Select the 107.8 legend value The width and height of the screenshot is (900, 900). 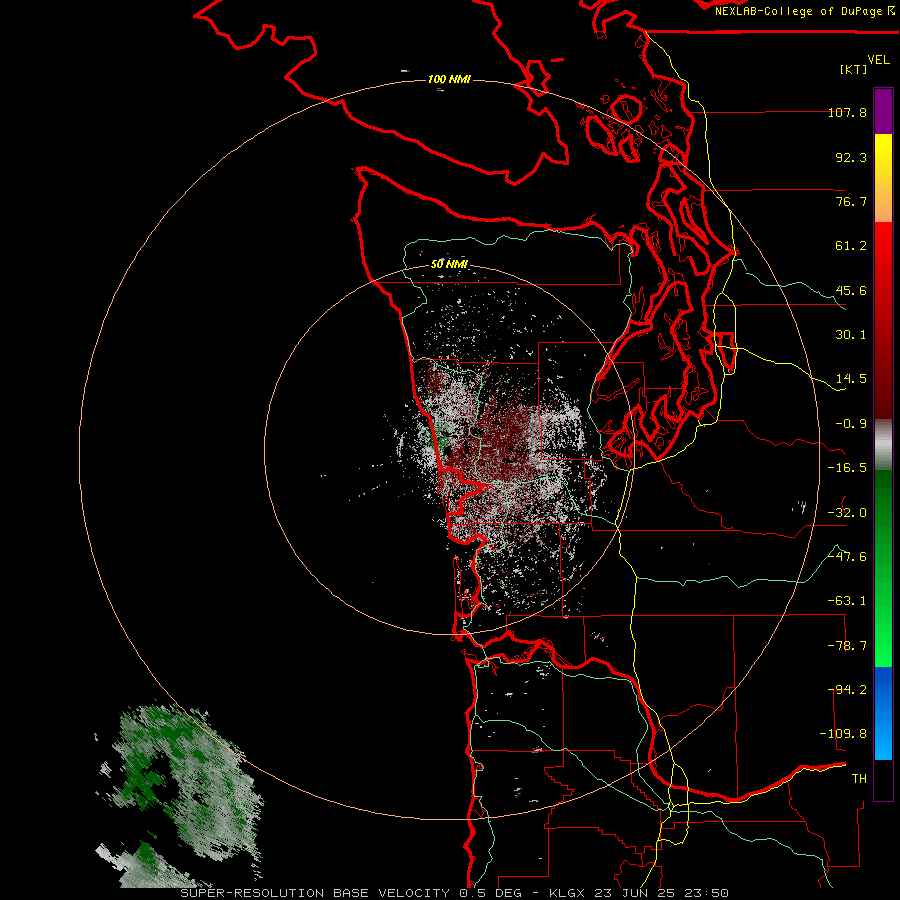(847, 112)
